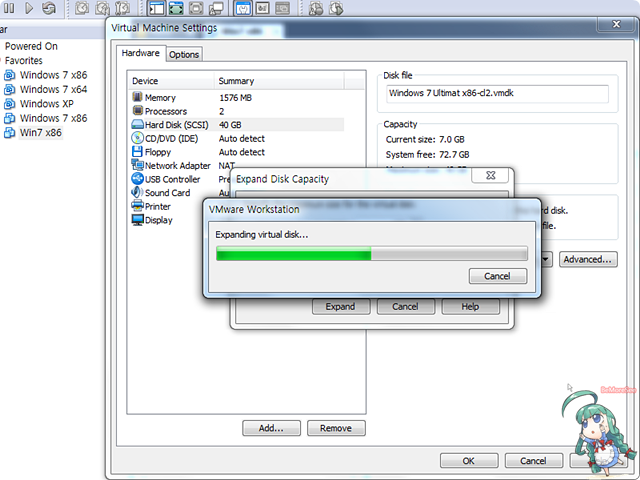Select the Hard Disk (SCSI) device

point(237,124)
